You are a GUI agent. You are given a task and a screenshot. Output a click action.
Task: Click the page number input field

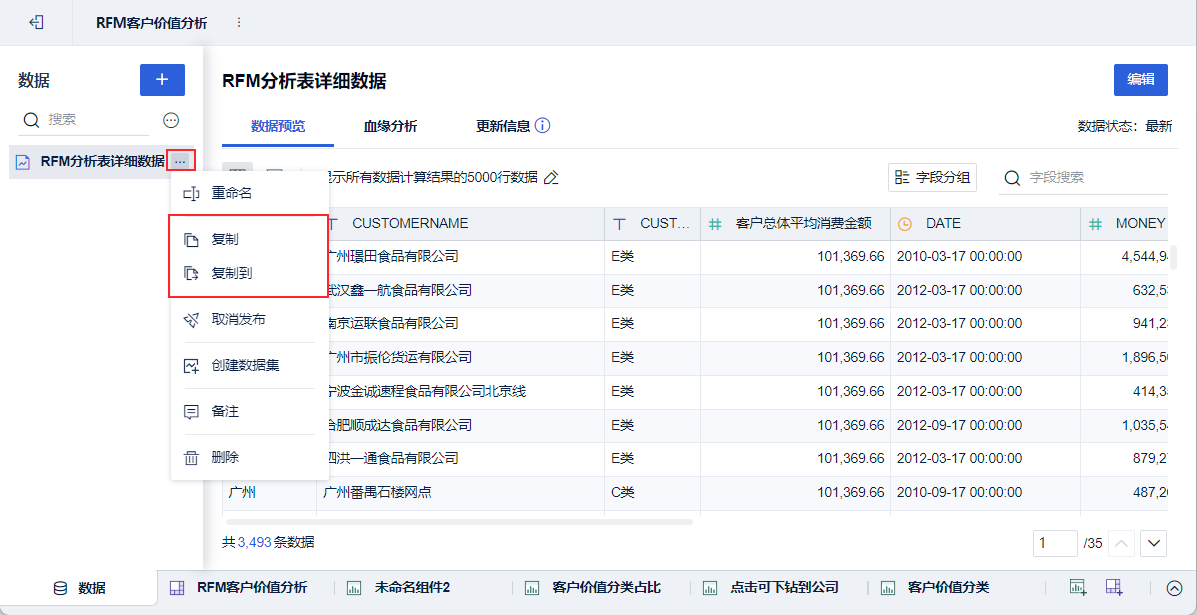point(1055,543)
